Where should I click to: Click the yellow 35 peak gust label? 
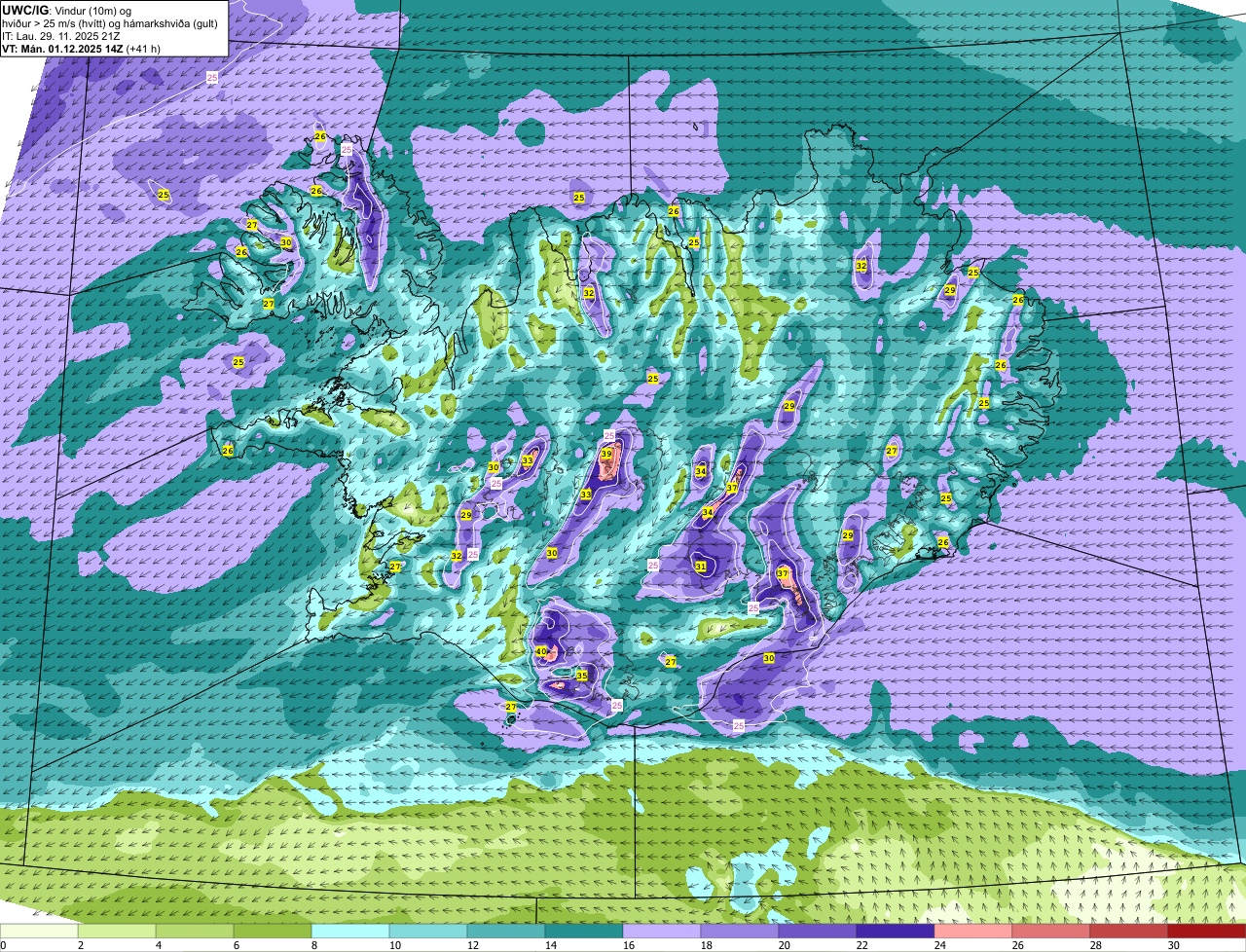pos(582,676)
